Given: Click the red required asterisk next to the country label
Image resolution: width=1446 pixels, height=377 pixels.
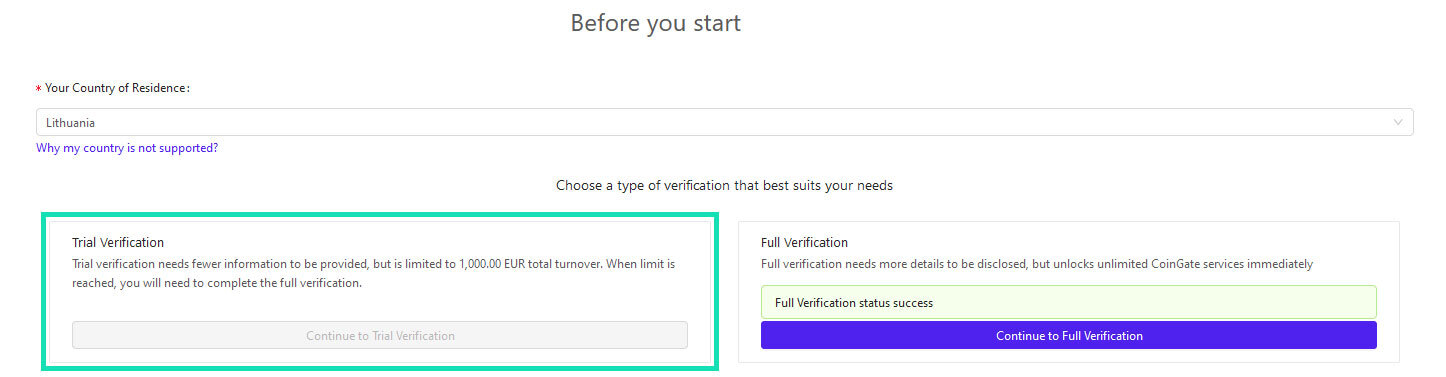Looking at the screenshot, I should tap(39, 89).
